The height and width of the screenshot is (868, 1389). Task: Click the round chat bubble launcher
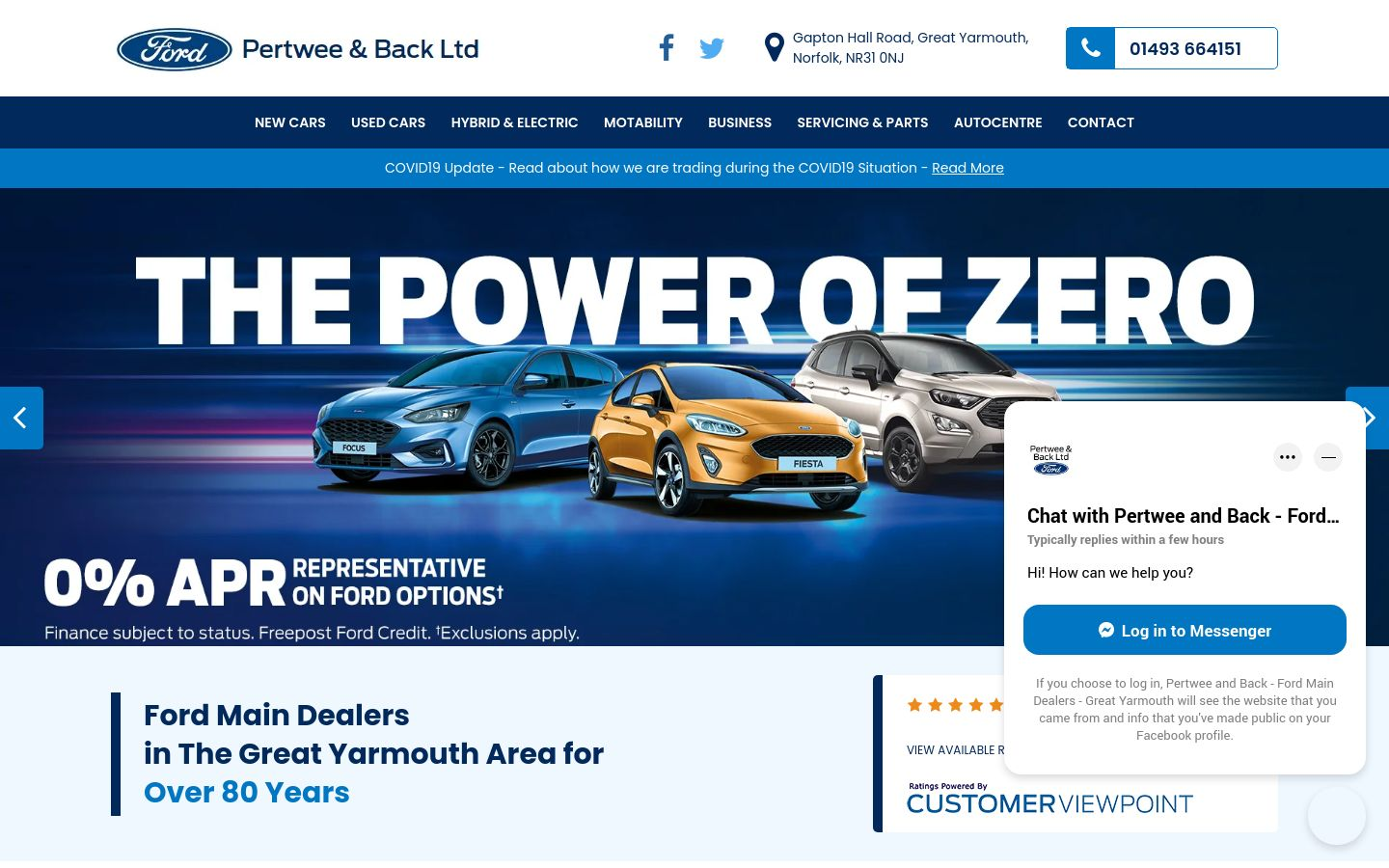[x=1337, y=816]
